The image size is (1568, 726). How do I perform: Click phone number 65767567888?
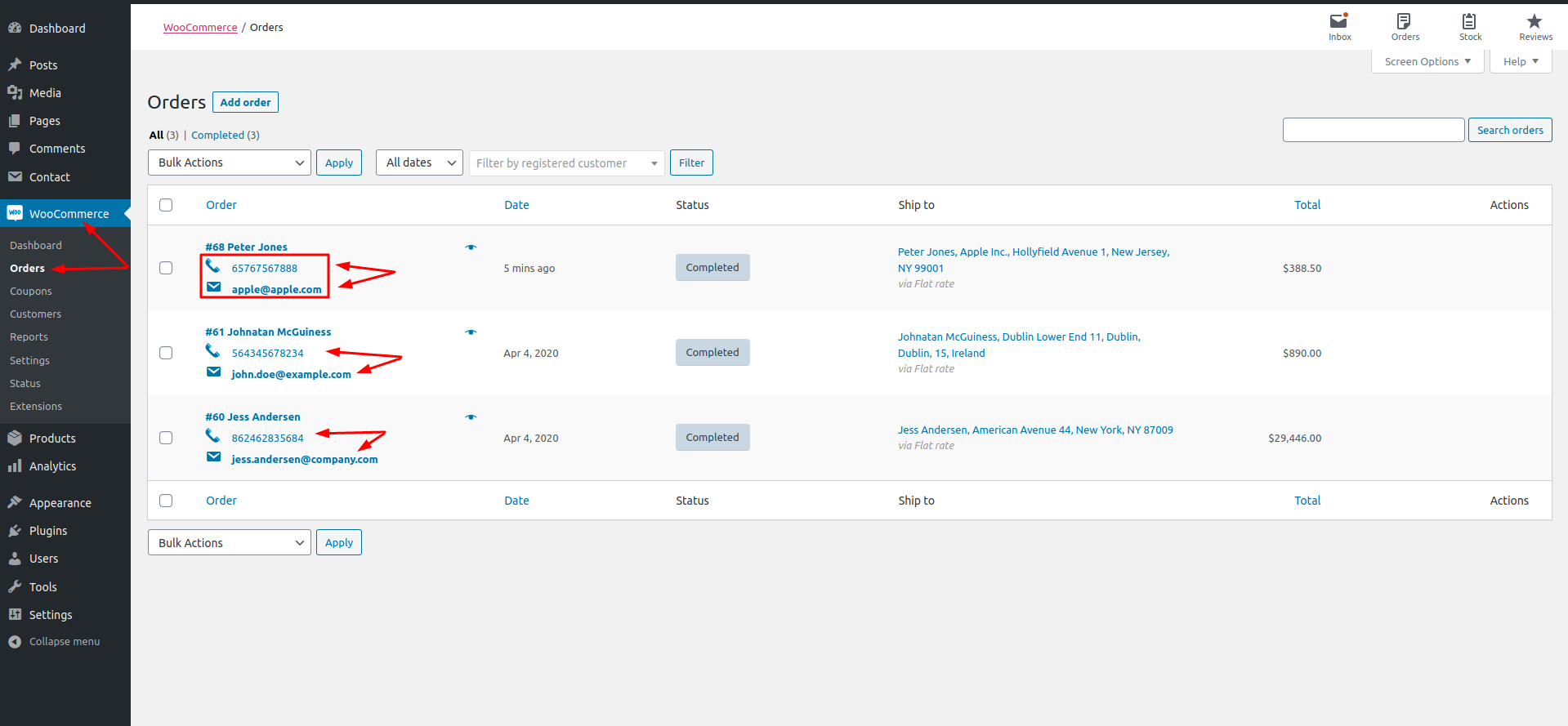pos(264,268)
